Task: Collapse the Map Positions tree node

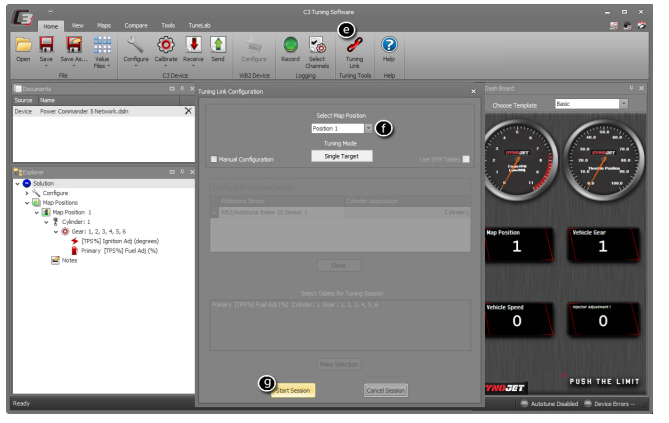Action: click(27, 203)
